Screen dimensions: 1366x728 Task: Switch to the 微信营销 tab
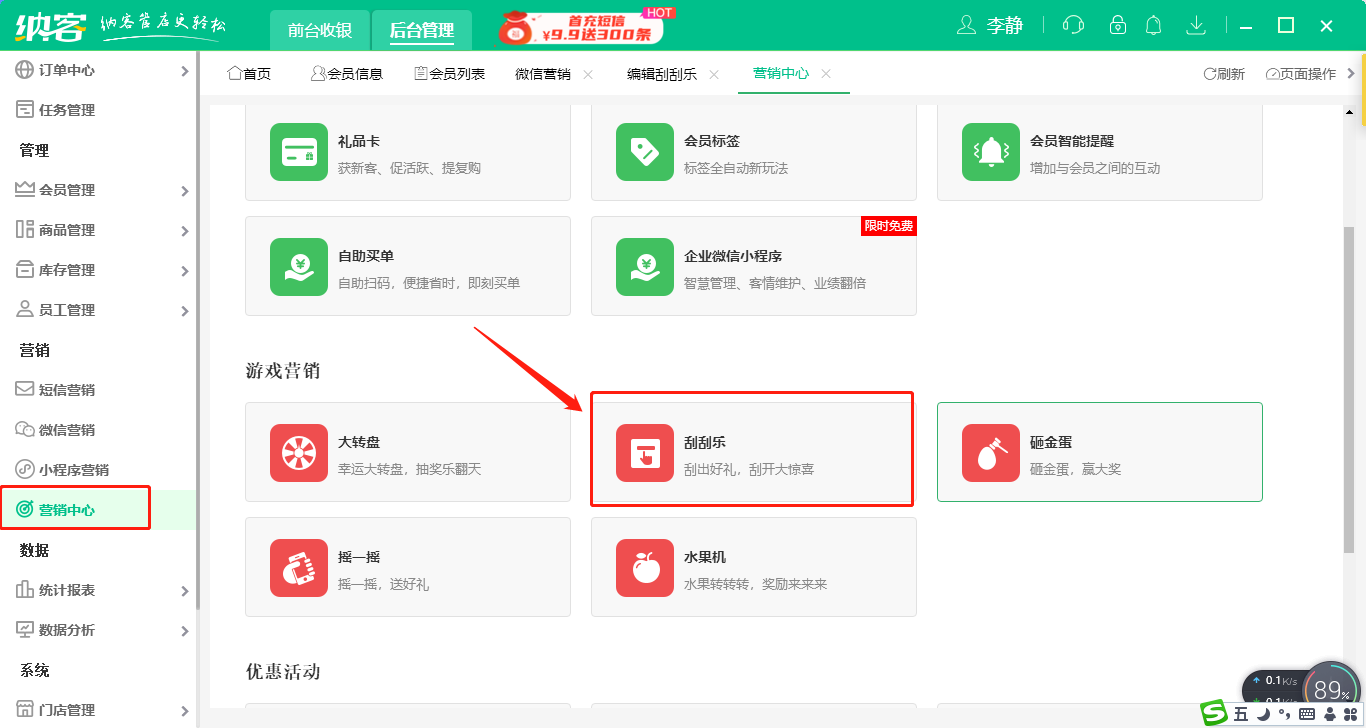click(x=543, y=74)
